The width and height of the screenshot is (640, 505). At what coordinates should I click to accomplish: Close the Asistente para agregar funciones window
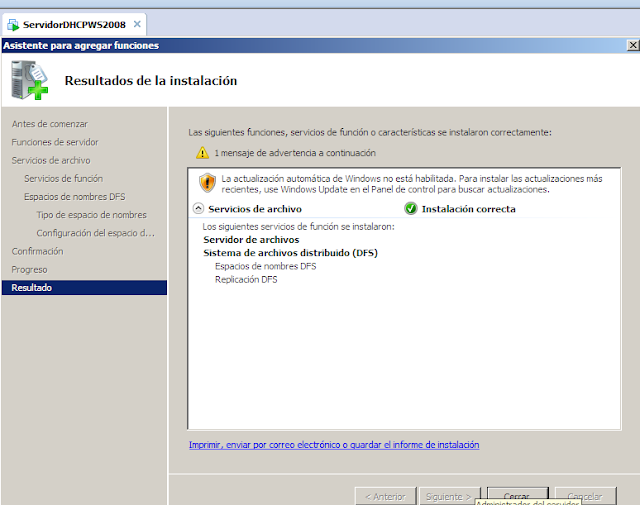coord(633,45)
